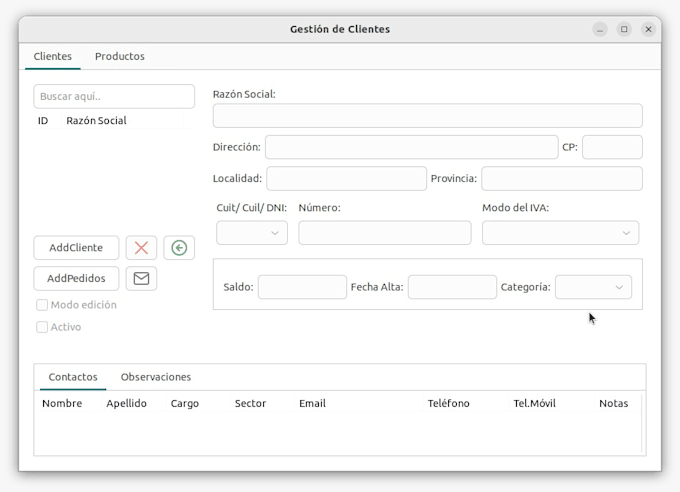
Task: Focus the CP input field
Action: pos(612,147)
